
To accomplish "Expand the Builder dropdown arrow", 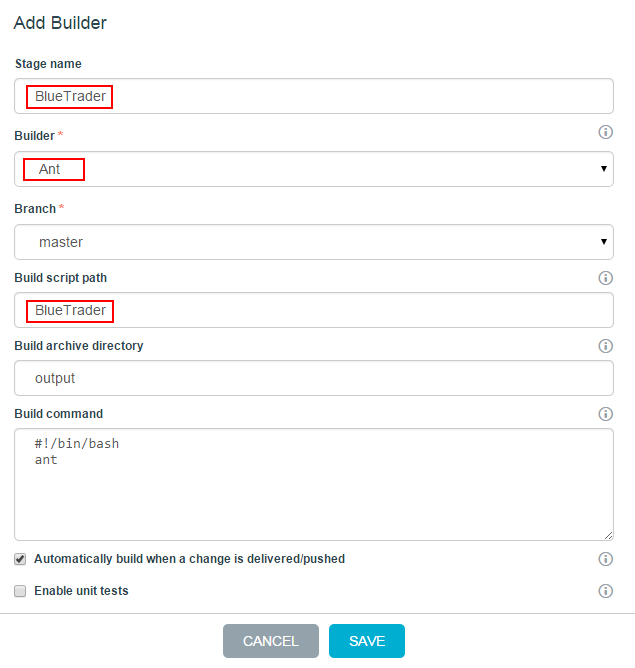I will pyautogui.click(x=604, y=169).
